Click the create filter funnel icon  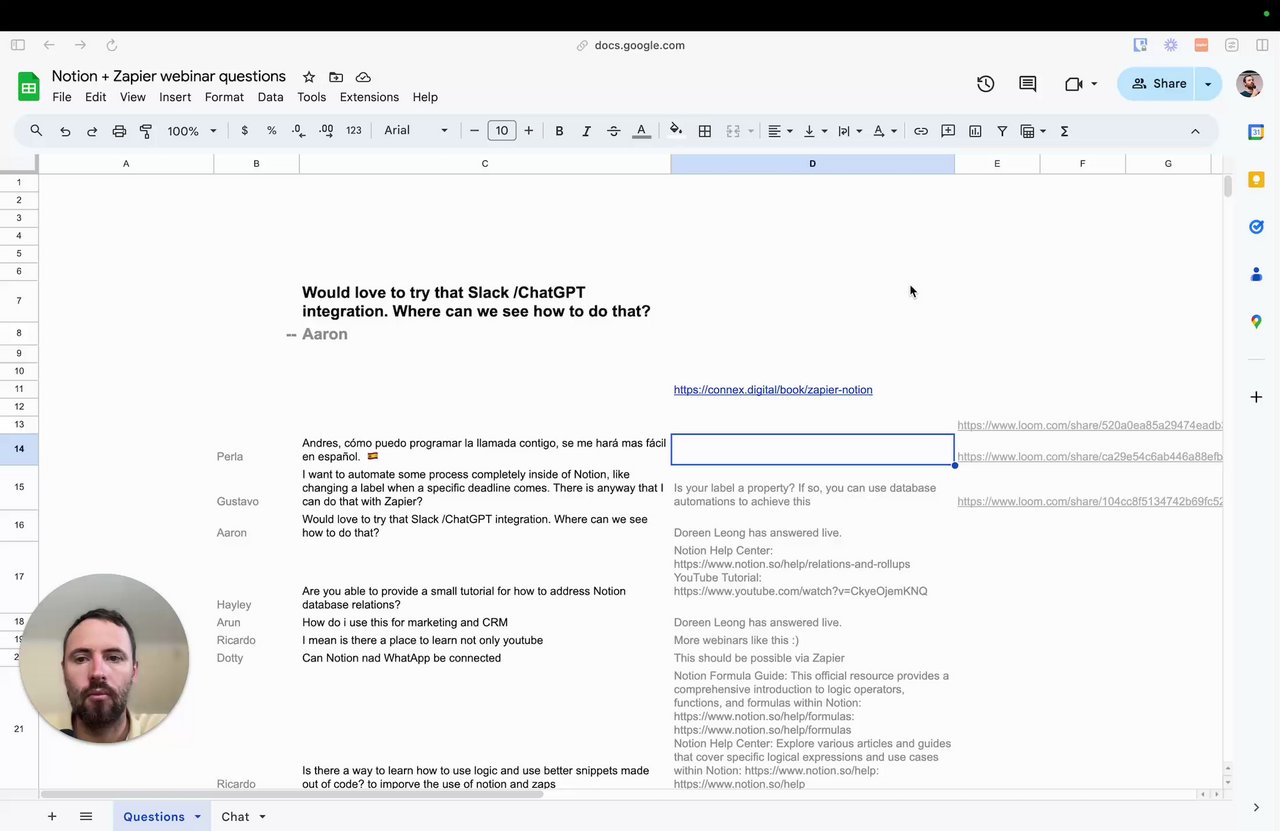pos(1002,131)
